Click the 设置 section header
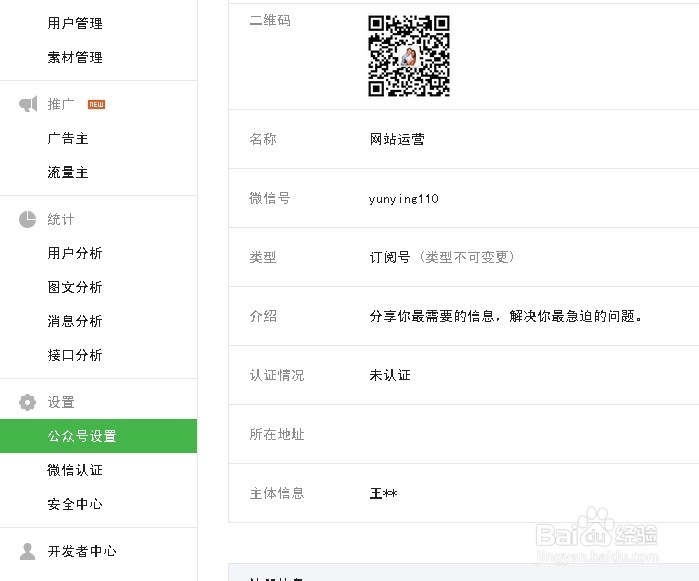 (x=61, y=402)
